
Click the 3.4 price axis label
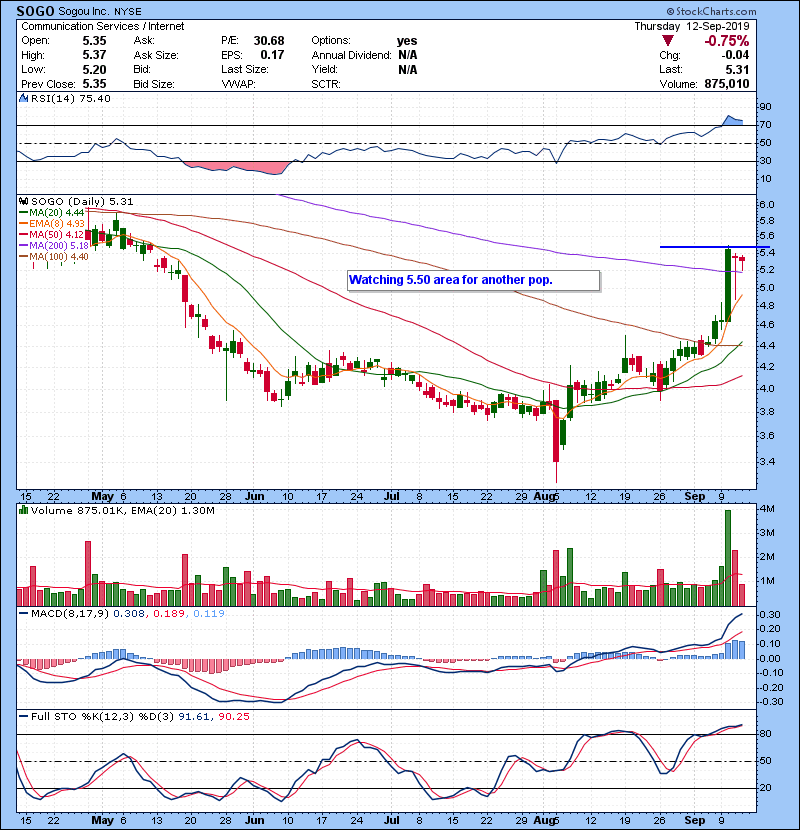[x=766, y=462]
